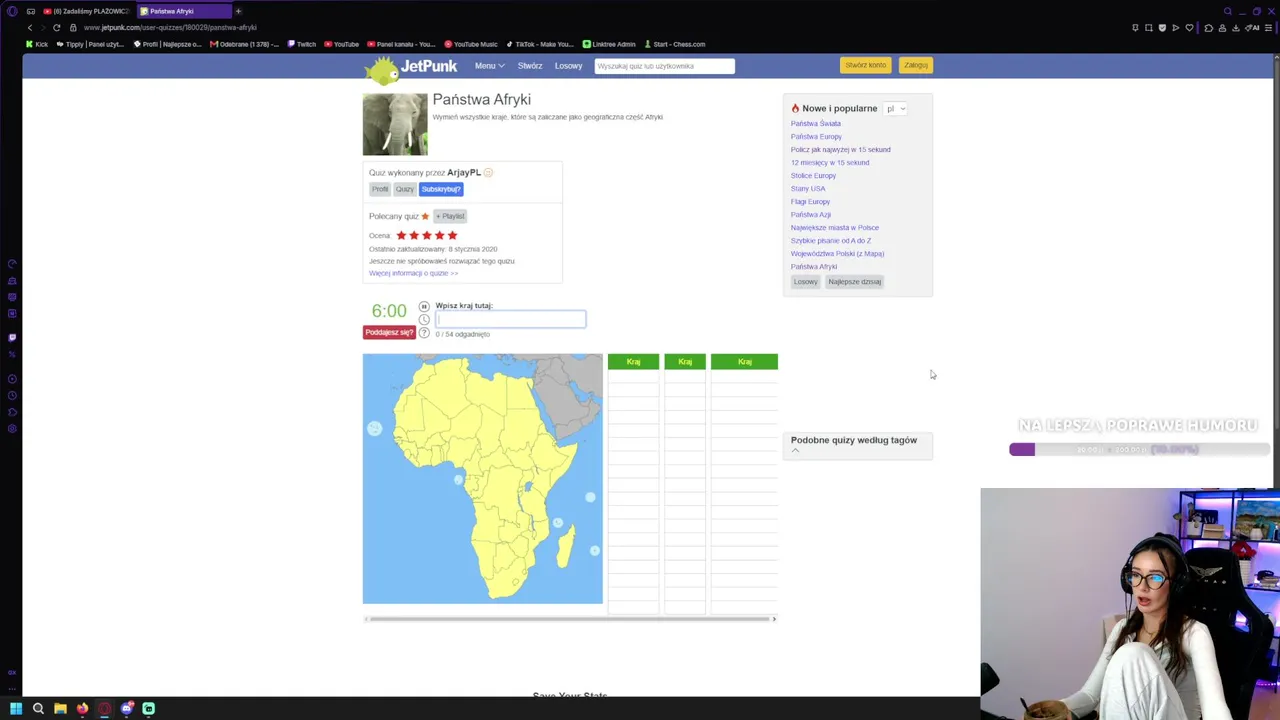
Task: Open the browser tab search magnifier icon
Action: point(1228,11)
